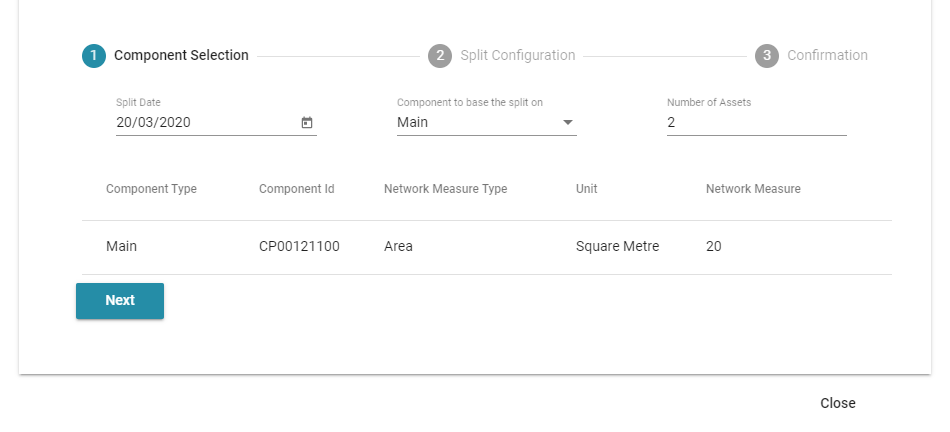Sort by the Component Type column header
The image size is (950, 432).
(x=151, y=189)
